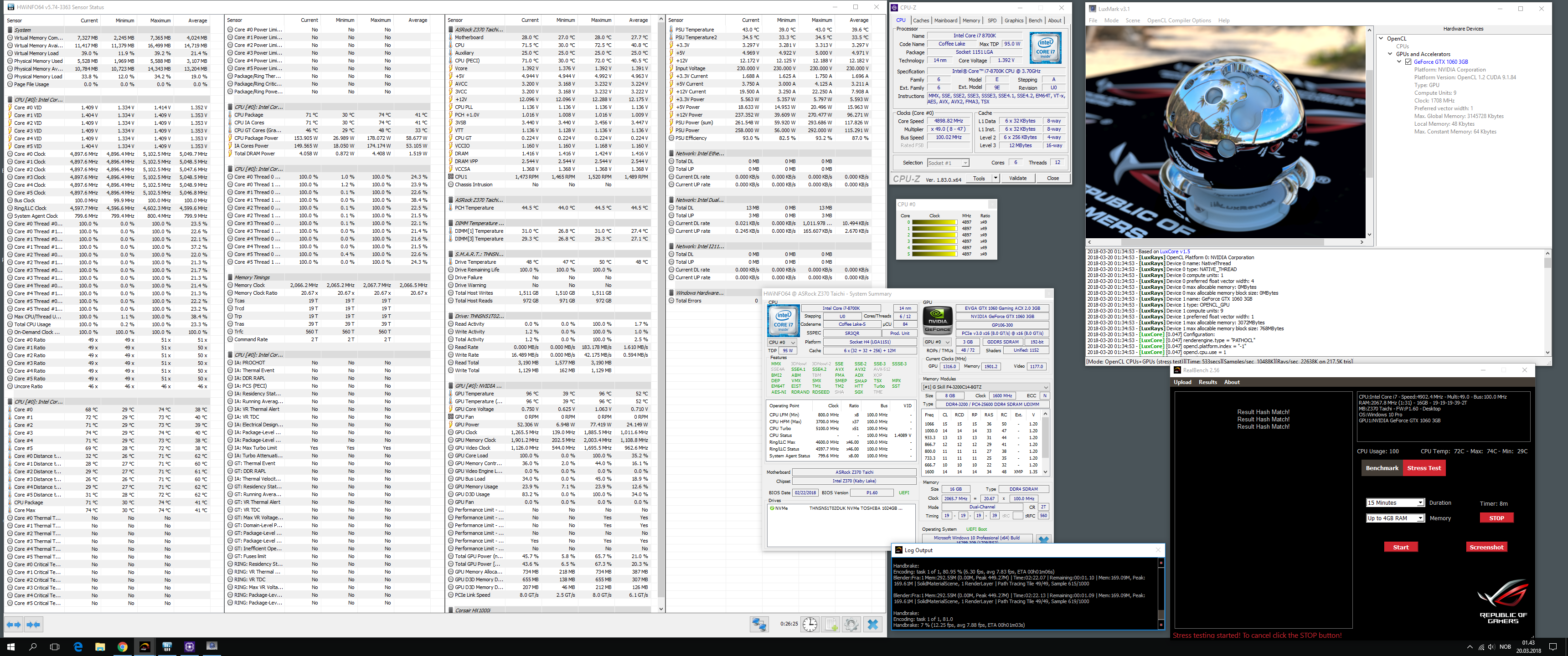Collapse GeForce GTX 1060 3GB device node
The width and height of the screenshot is (1568, 656).
(1399, 61)
